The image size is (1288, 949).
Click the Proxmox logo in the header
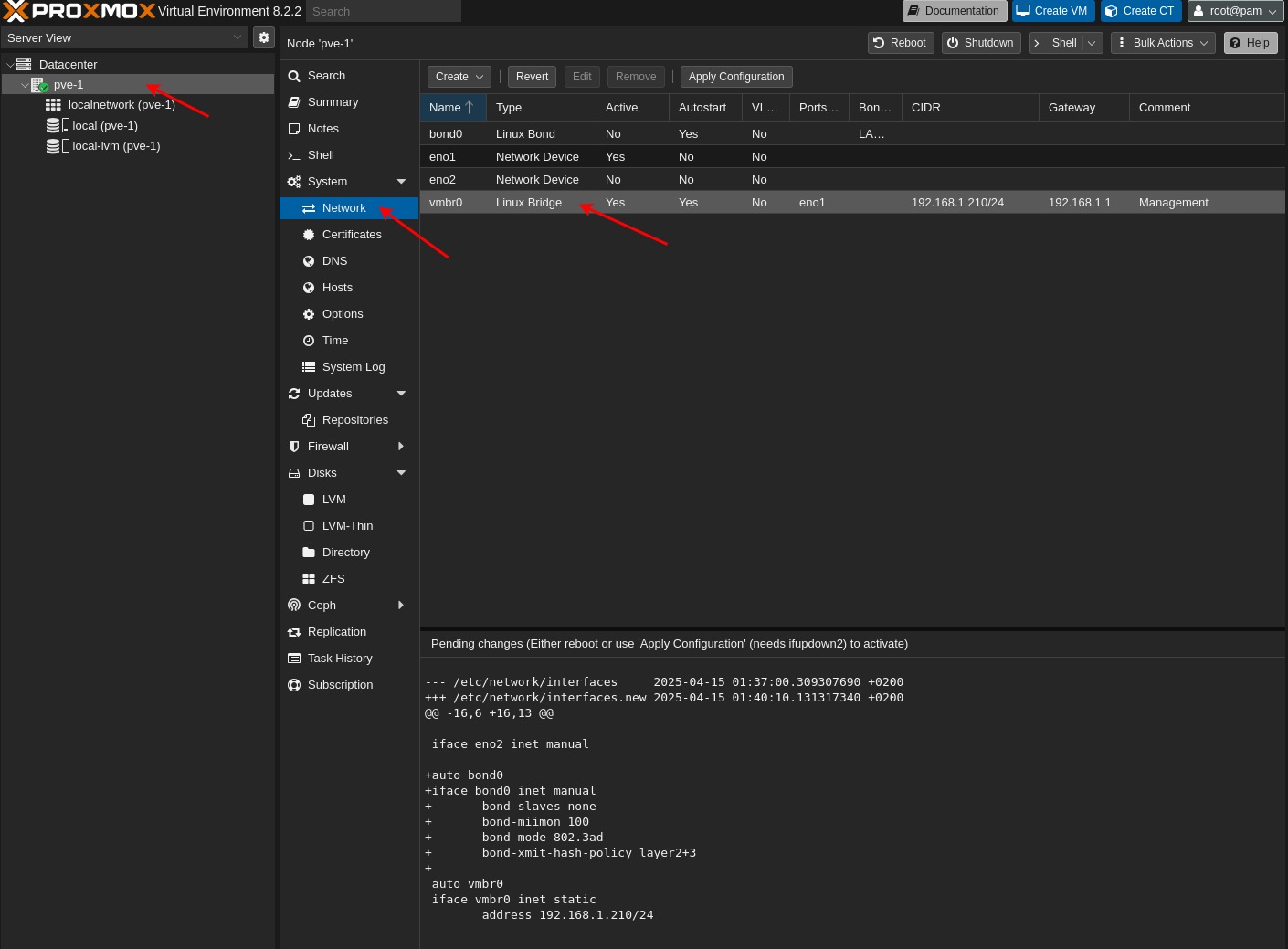(79, 11)
